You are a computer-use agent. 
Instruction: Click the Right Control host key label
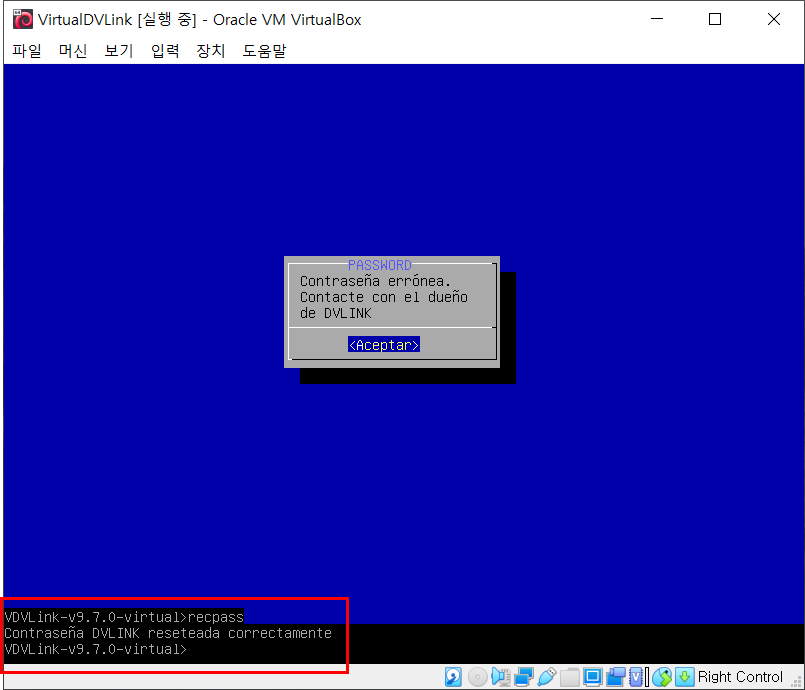(x=740, y=677)
